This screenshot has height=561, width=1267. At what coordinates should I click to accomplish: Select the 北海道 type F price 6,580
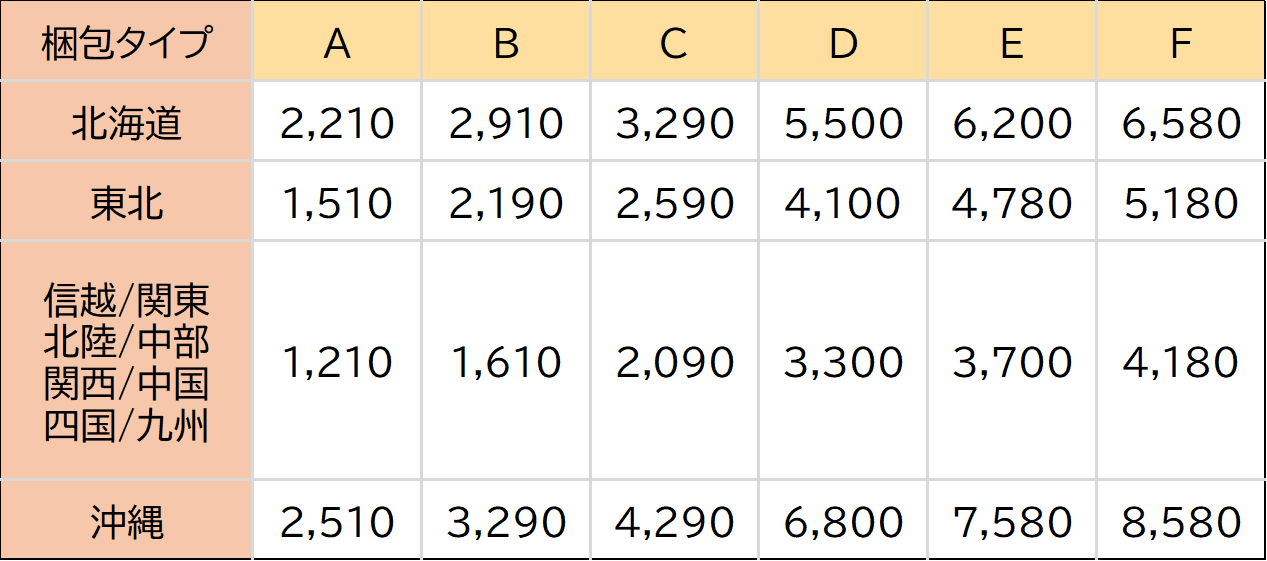(x=1180, y=124)
